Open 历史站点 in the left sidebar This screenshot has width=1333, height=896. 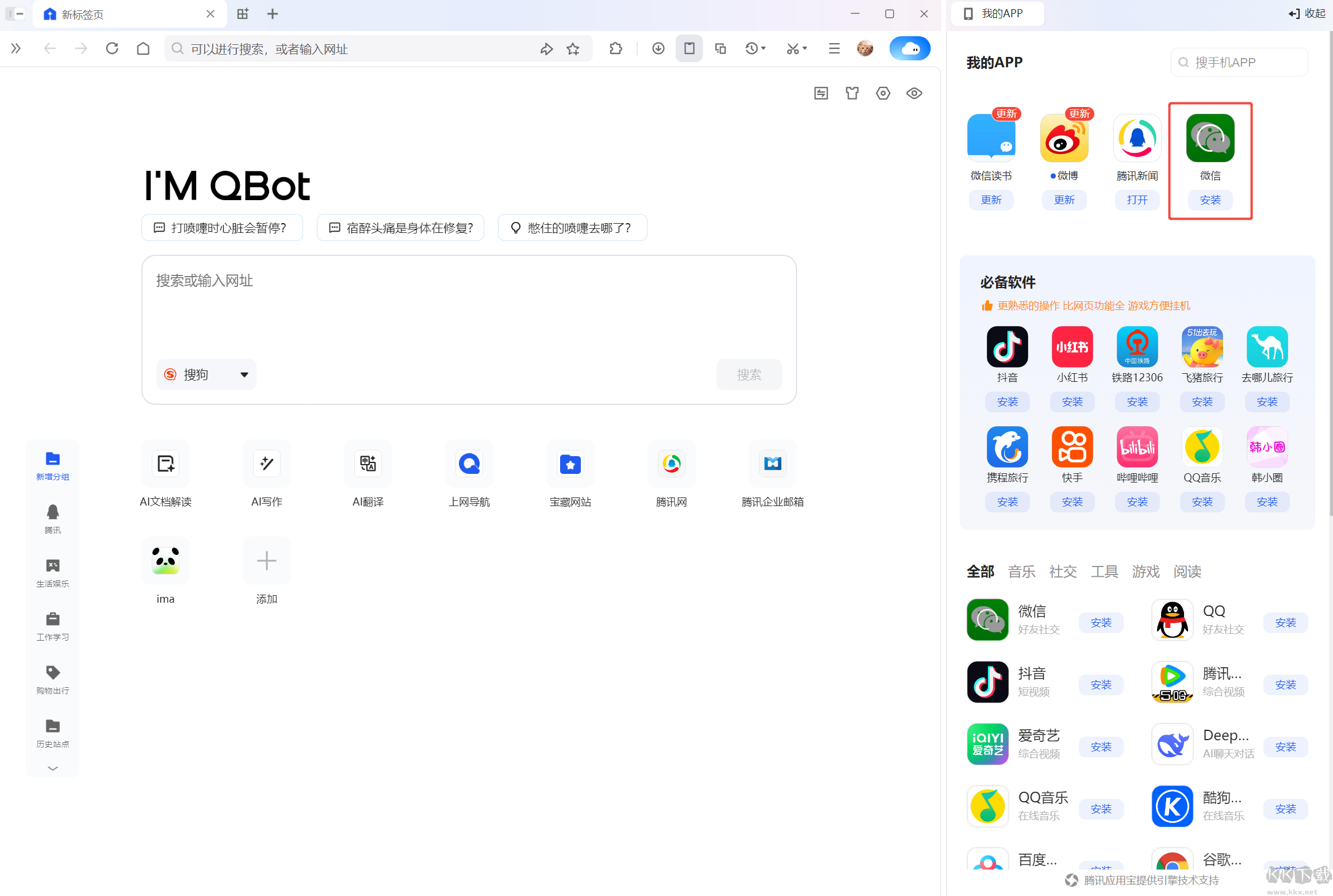(x=52, y=732)
